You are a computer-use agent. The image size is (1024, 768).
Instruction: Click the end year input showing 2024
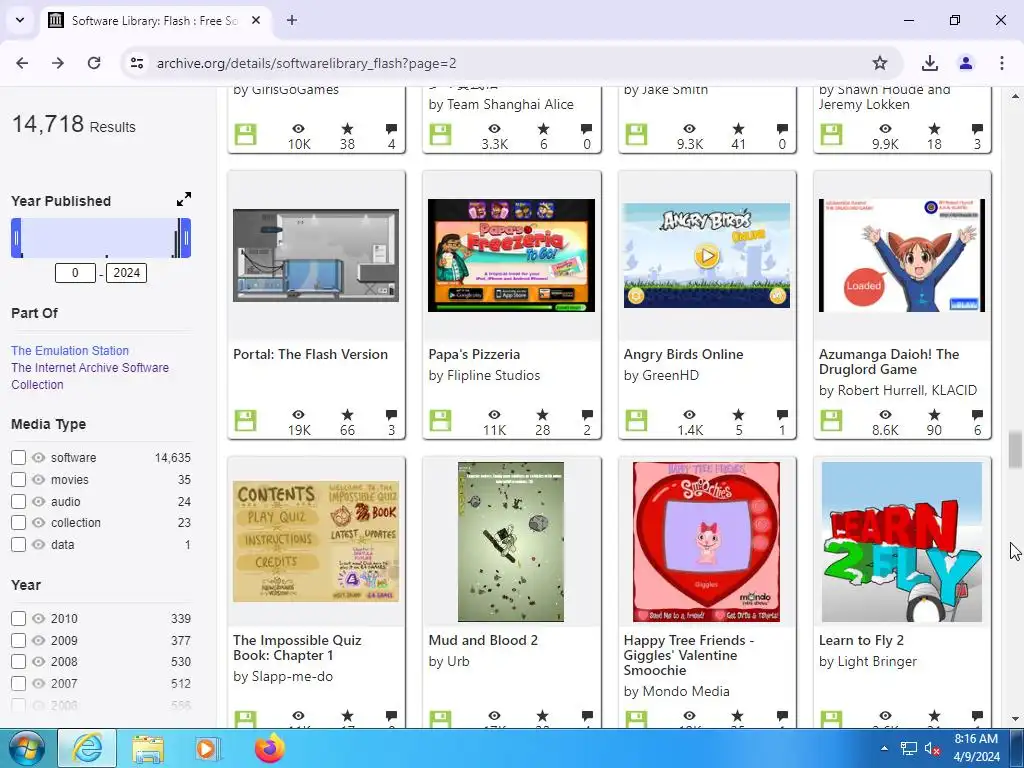127,273
